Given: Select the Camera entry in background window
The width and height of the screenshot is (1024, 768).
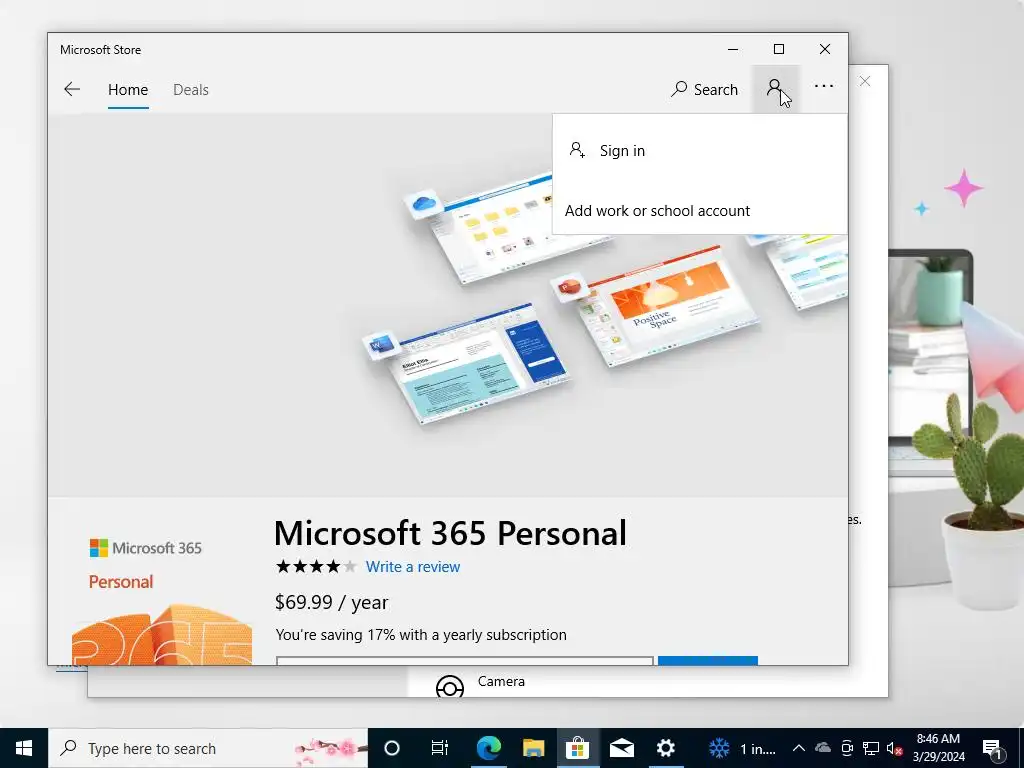Looking at the screenshot, I should pos(501,681).
